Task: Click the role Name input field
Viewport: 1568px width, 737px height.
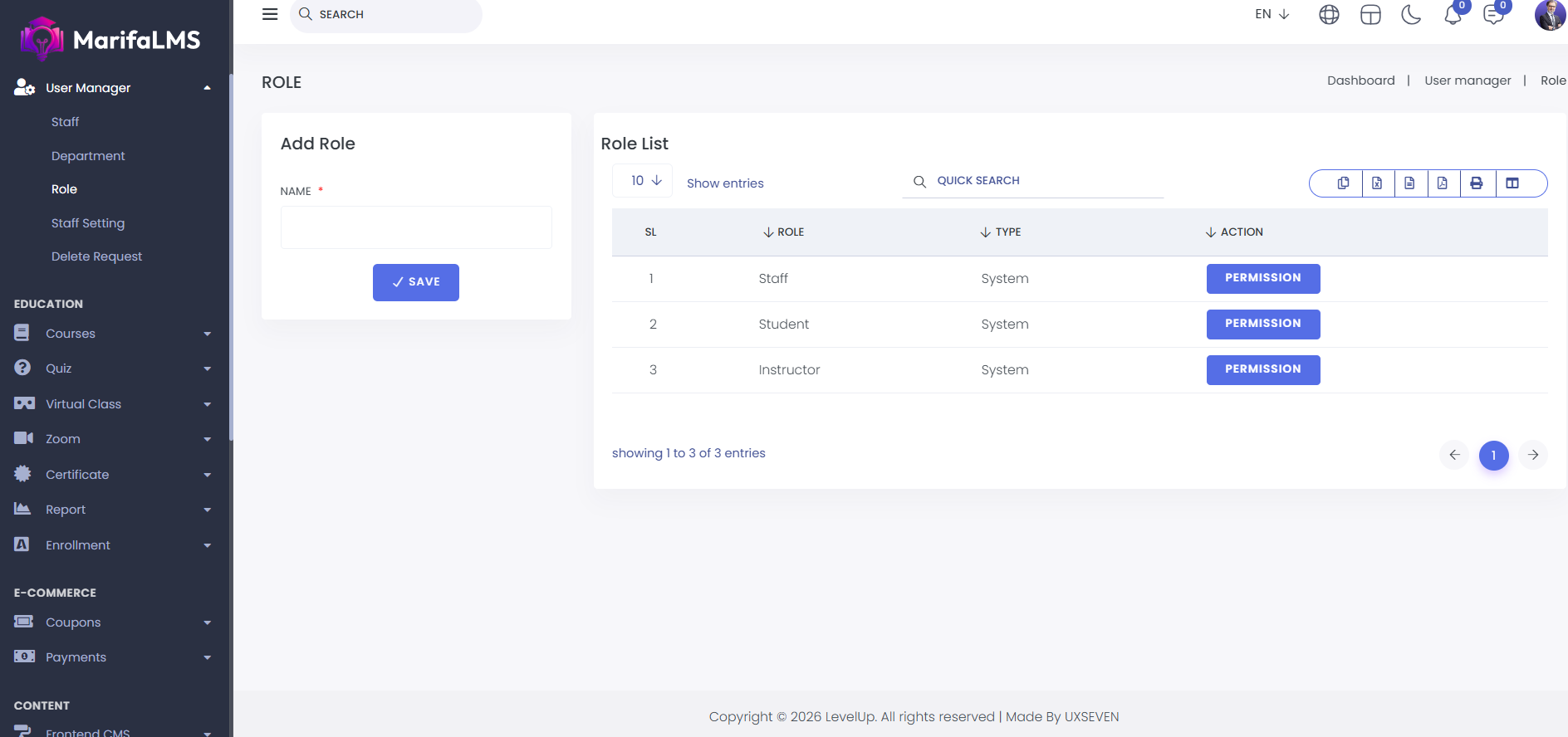Action: point(416,227)
